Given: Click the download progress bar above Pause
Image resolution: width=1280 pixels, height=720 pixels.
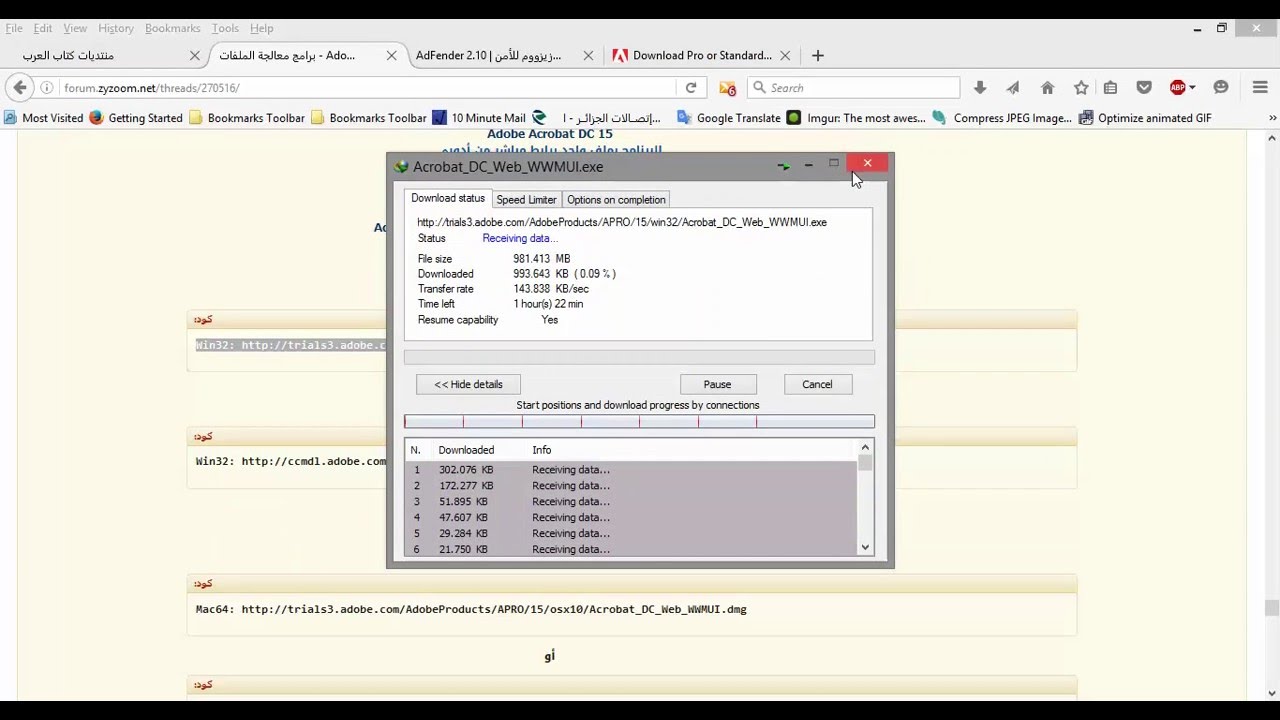Looking at the screenshot, I should [x=639, y=357].
